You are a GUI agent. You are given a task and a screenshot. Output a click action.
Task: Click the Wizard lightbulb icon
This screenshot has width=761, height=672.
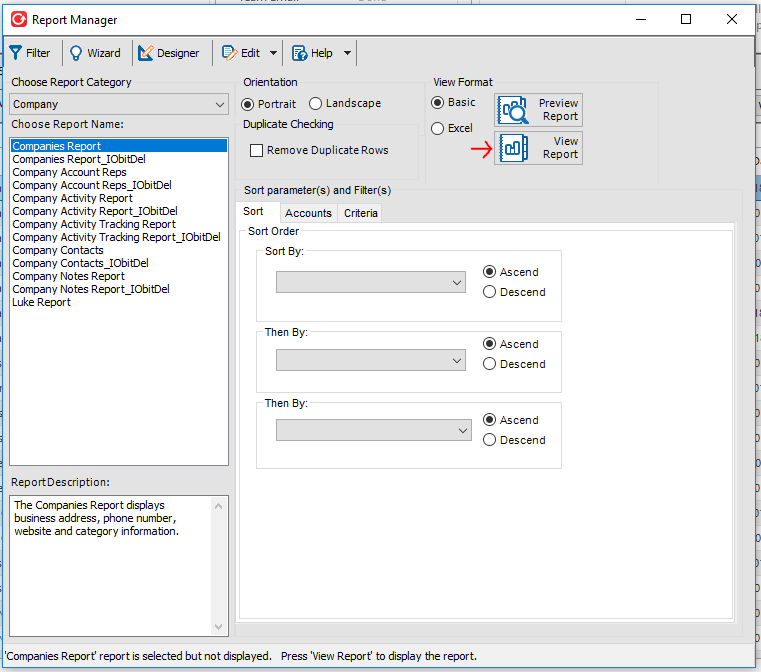(76, 53)
